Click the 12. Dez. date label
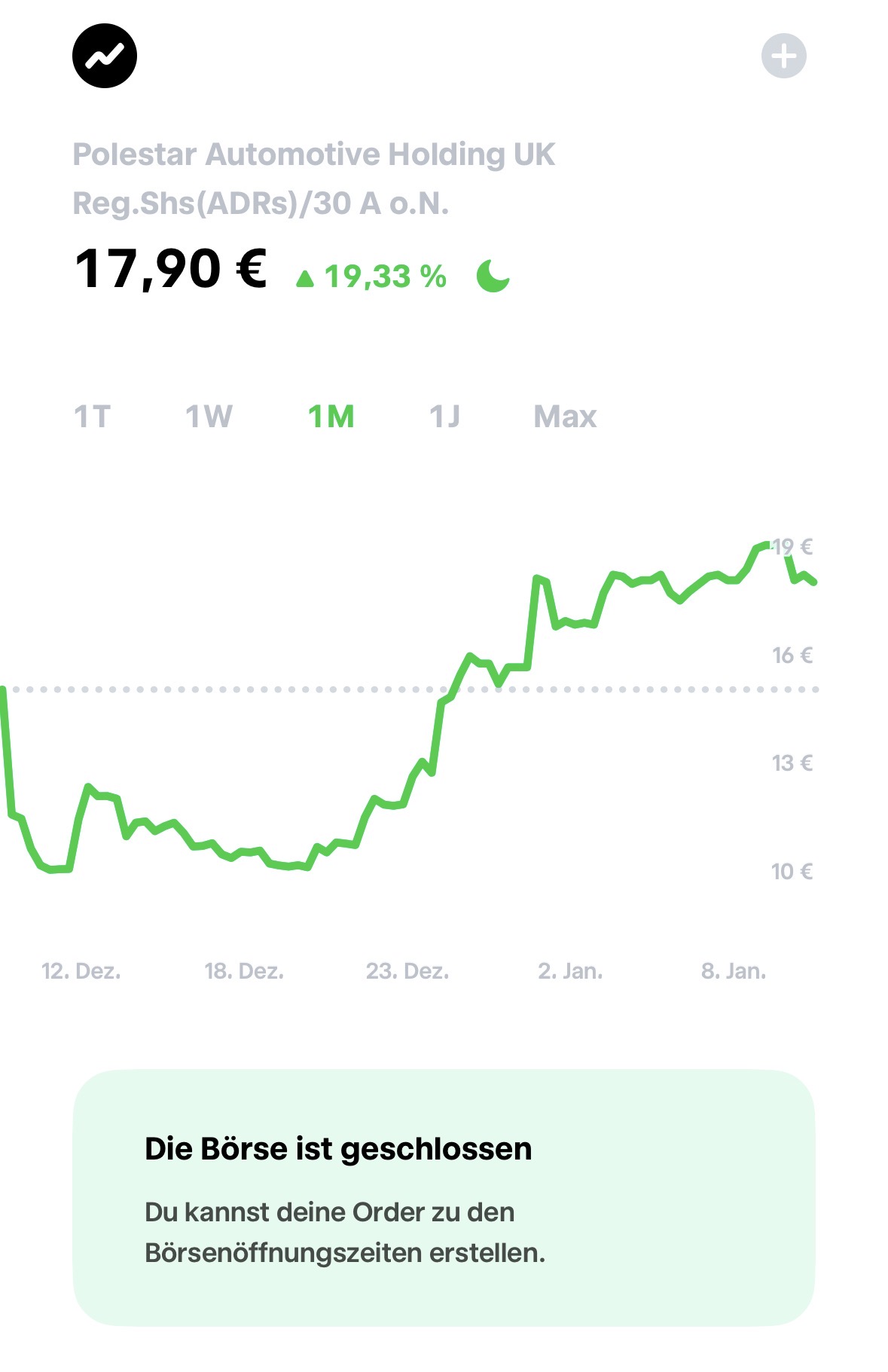888x1372 pixels. point(81,971)
